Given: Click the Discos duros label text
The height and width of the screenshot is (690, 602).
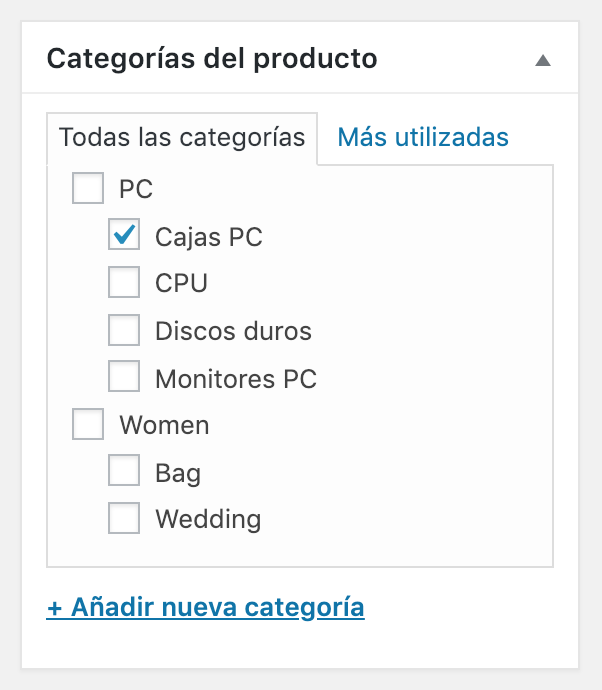Looking at the screenshot, I should 233,331.
